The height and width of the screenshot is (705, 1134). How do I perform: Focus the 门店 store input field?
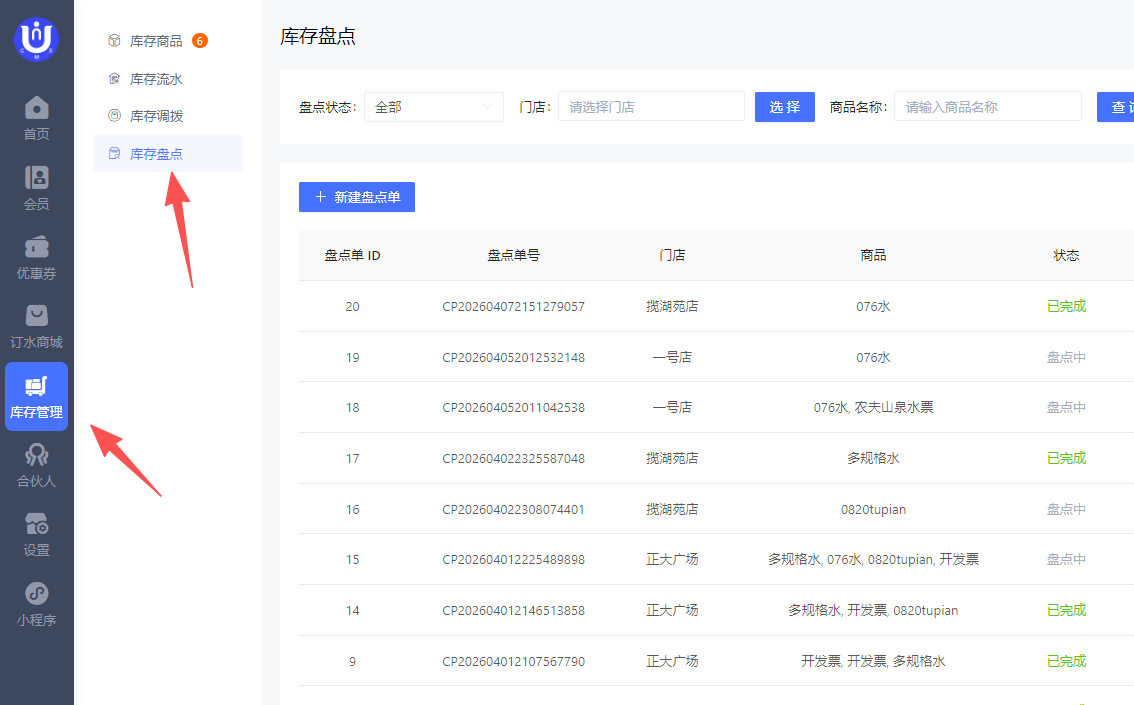click(x=650, y=107)
